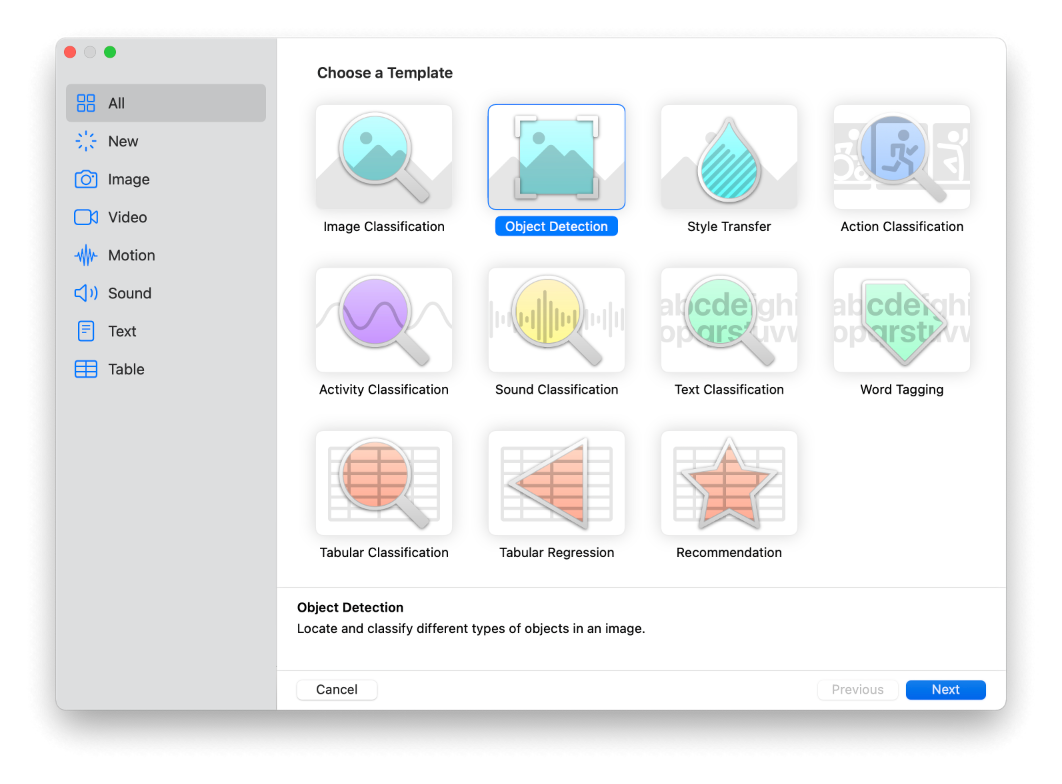The height and width of the screenshot is (784, 1062).
Task: Select the Text Classification template icon
Action: pyautogui.click(x=729, y=320)
